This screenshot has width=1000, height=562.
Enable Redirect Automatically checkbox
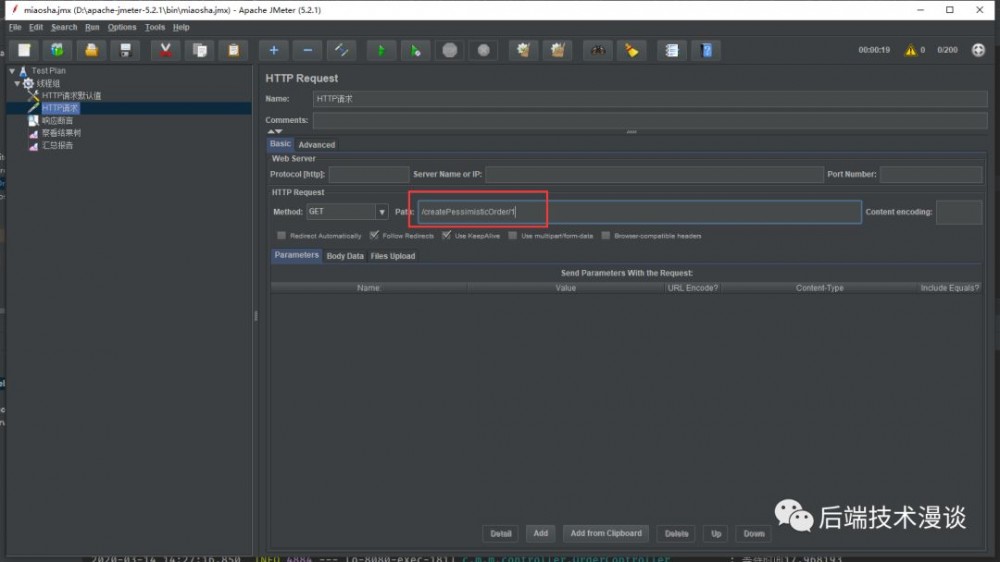(x=282, y=236)
